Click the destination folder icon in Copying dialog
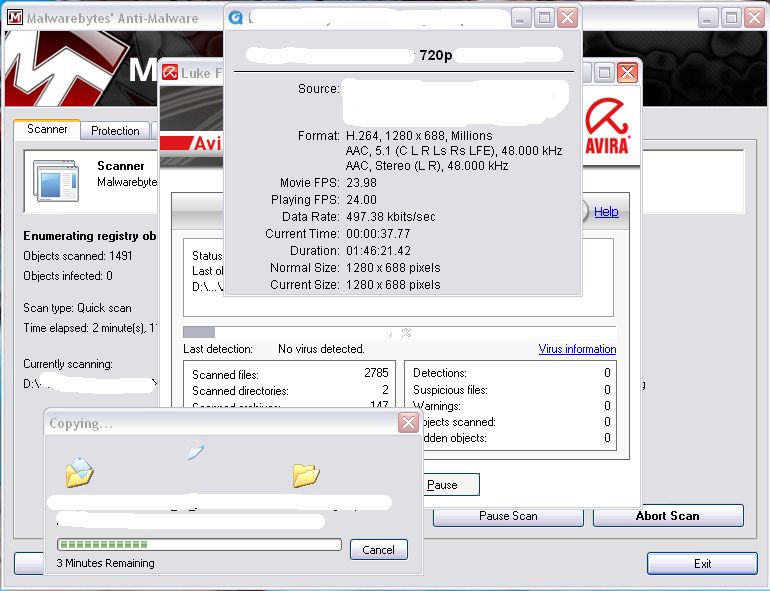770x591 pixels. [306, 475]
